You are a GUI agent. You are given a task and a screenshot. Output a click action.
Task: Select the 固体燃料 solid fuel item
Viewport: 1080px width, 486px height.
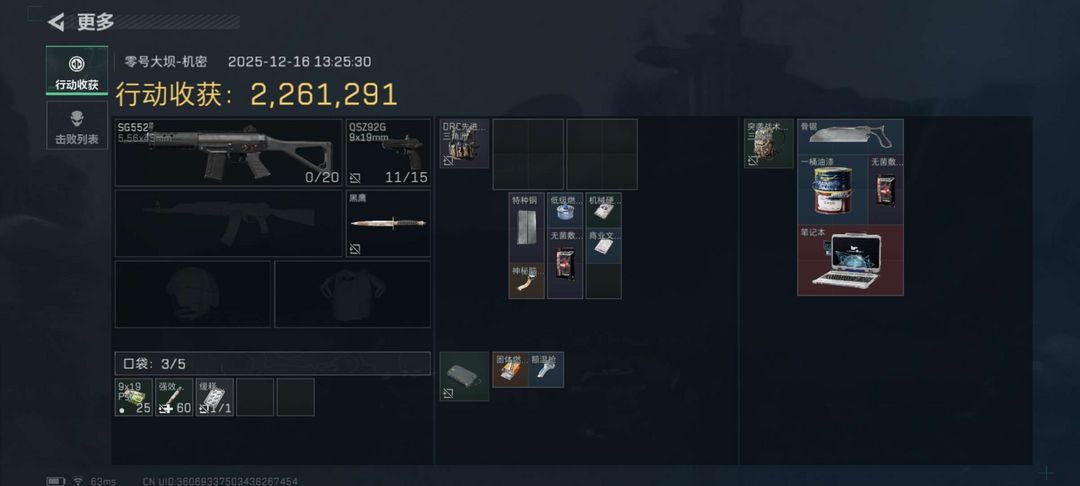(x=511, y=370)
